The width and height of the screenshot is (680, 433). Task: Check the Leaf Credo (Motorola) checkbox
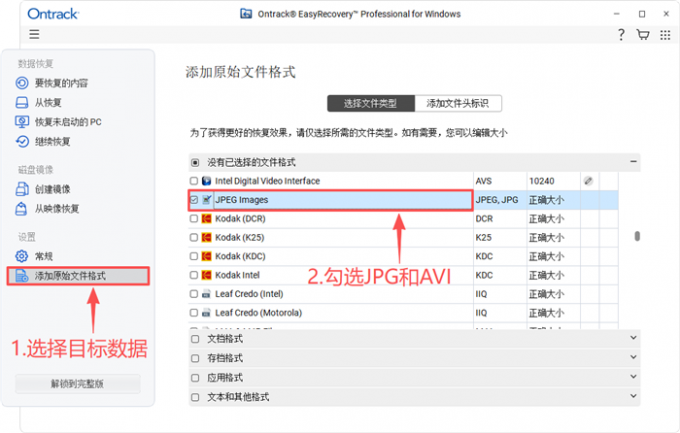pos(194,313)
